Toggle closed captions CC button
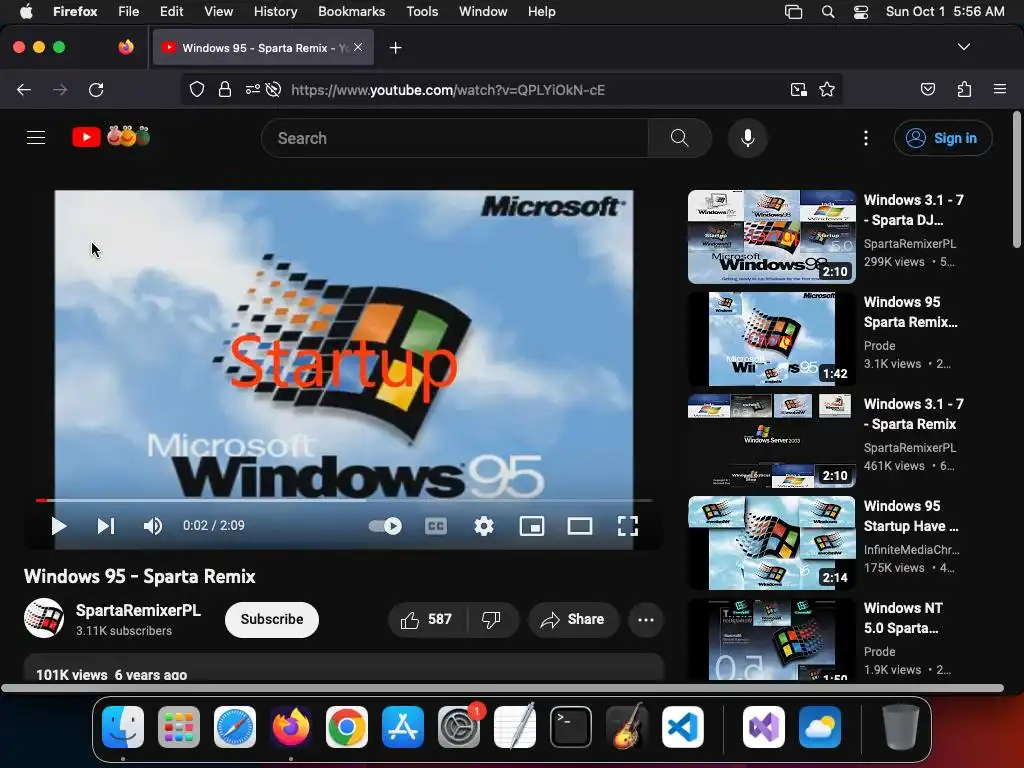The image size is (1024, 768). point(436,526)
